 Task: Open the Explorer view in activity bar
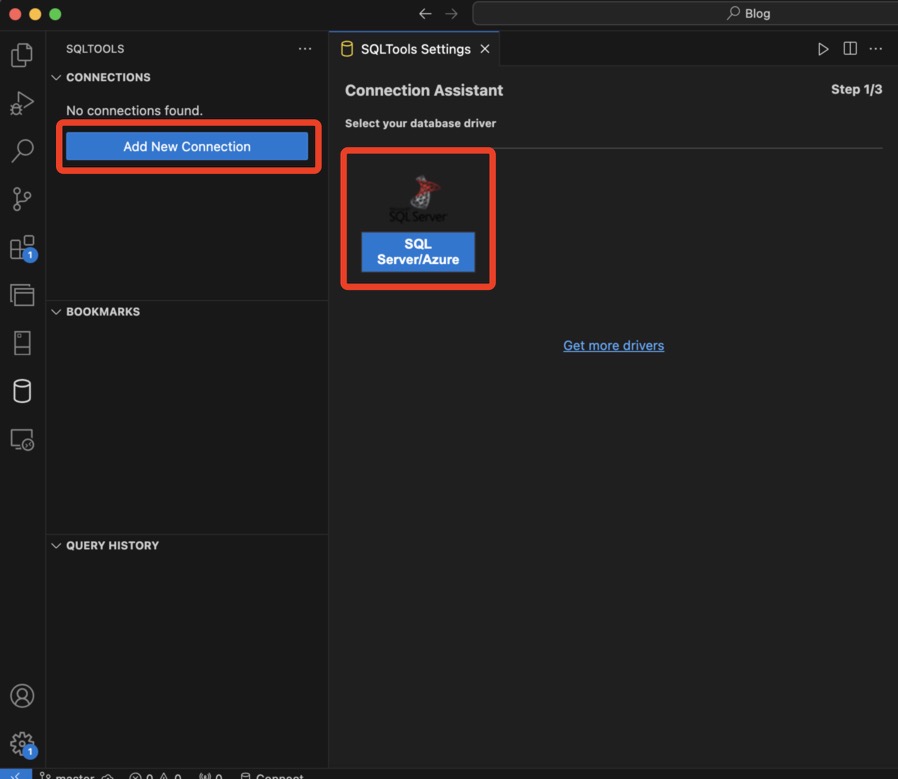click(x=22, y=55)
